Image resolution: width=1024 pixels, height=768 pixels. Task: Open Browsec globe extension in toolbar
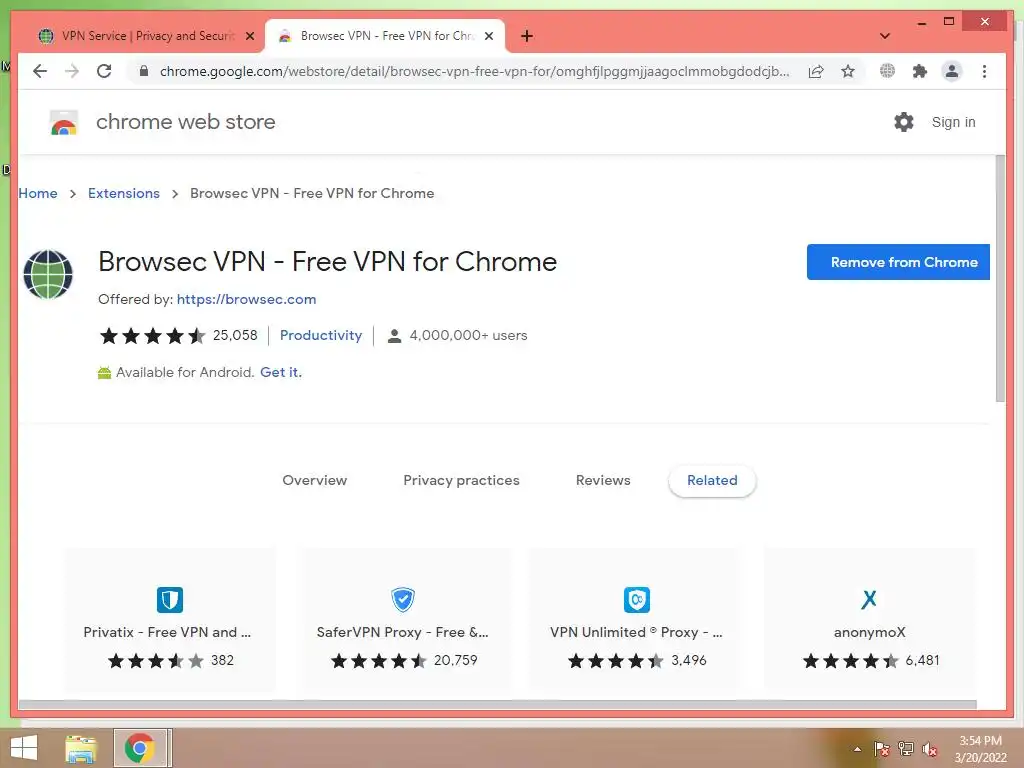tap(887, 71)
